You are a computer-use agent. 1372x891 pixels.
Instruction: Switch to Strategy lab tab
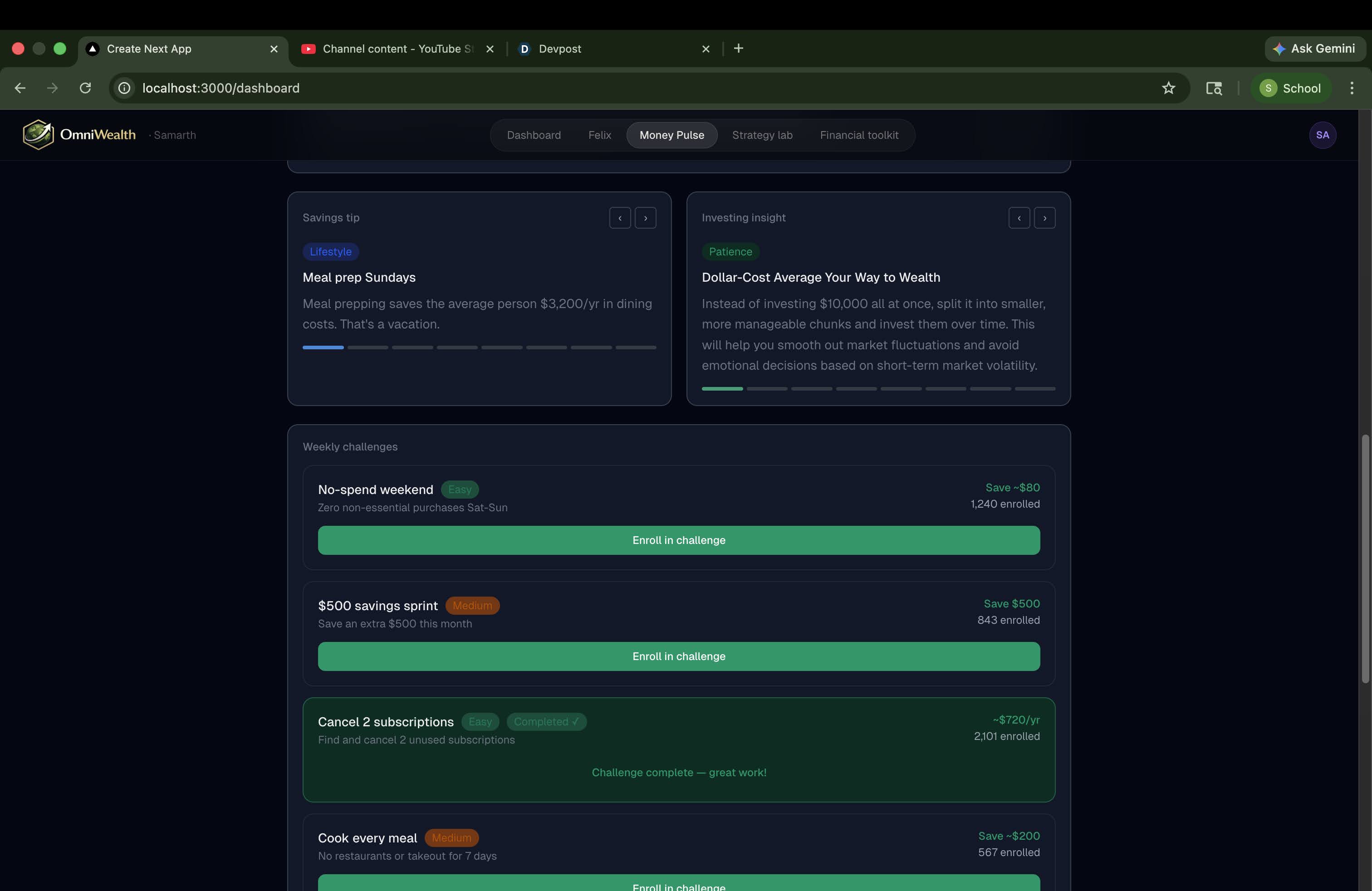[x=761, y=135]
